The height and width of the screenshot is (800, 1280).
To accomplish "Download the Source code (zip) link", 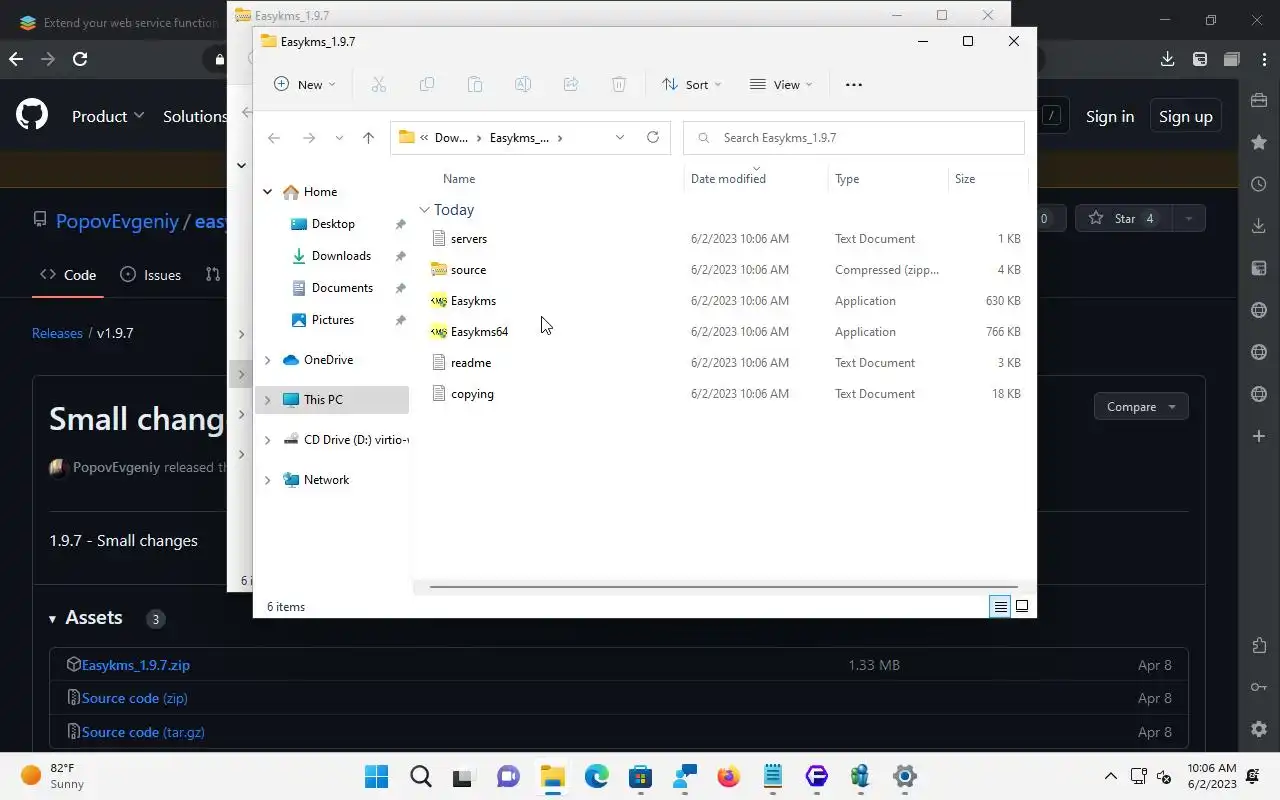I will pos(135,698).
